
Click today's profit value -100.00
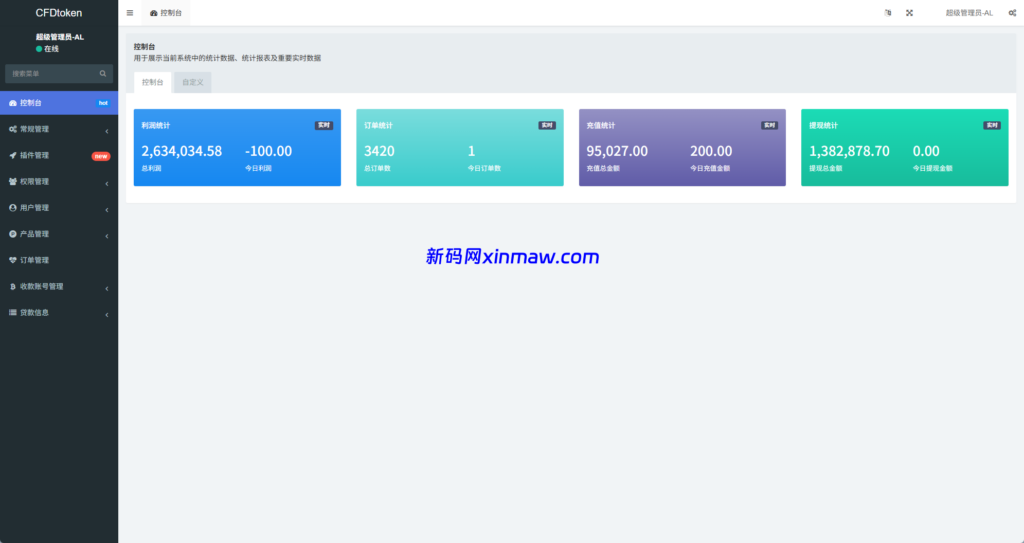pyautogui.click(x=268, y=151)
